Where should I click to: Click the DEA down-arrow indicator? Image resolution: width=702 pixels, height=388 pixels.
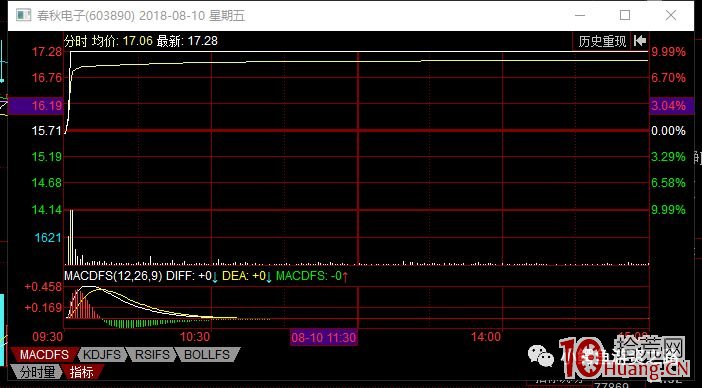[269, 277]
